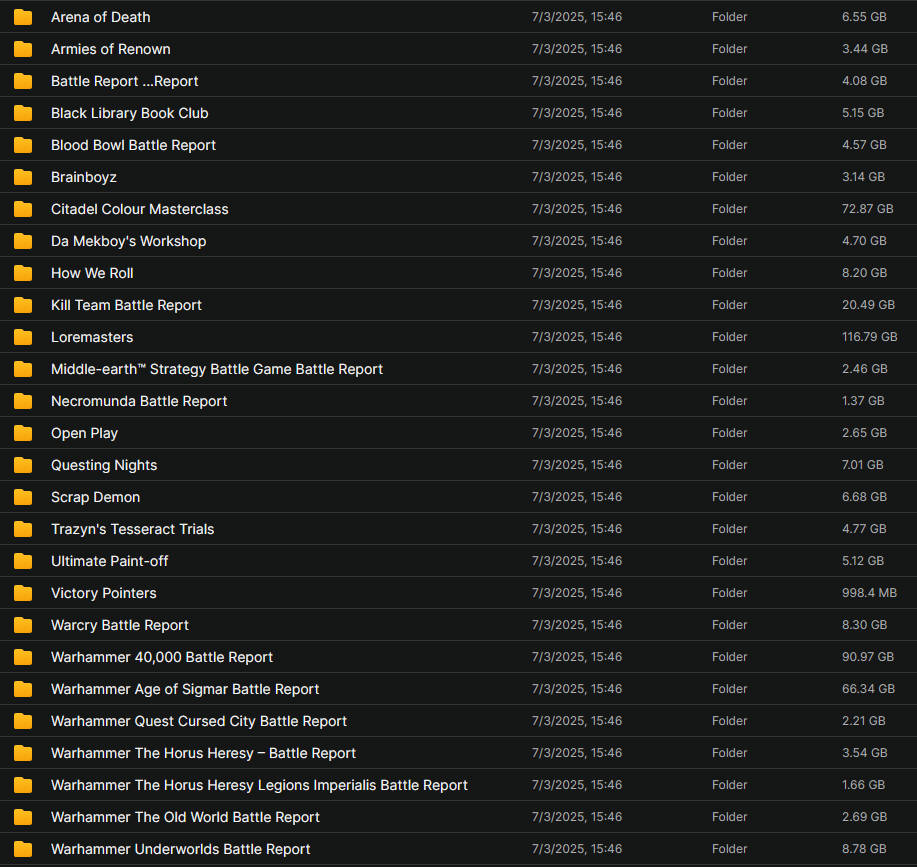Viewport: 917px width, 867px height.
Task: Open Black Library Book Club name
Action: [130, 113]
